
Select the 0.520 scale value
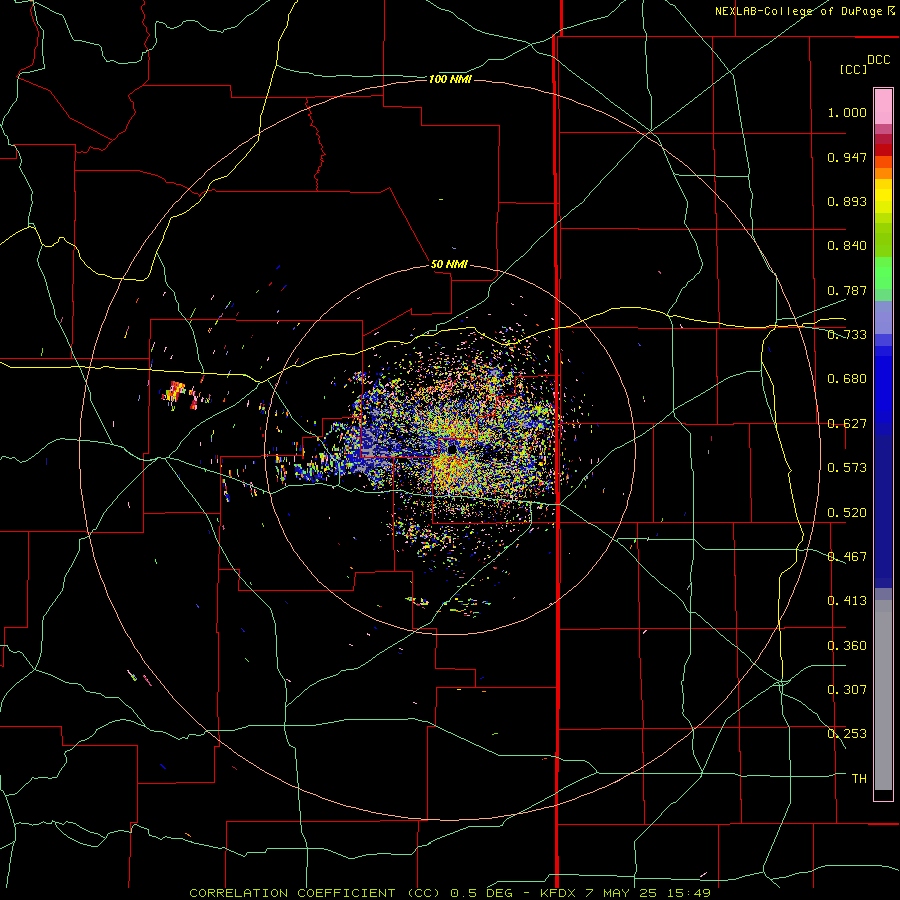(x=847, y=513)
